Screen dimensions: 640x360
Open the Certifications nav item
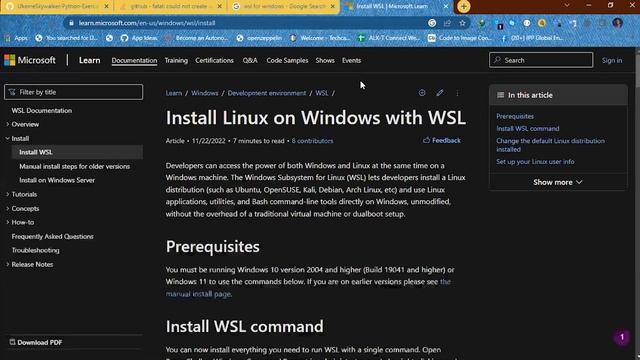point(214,60)
